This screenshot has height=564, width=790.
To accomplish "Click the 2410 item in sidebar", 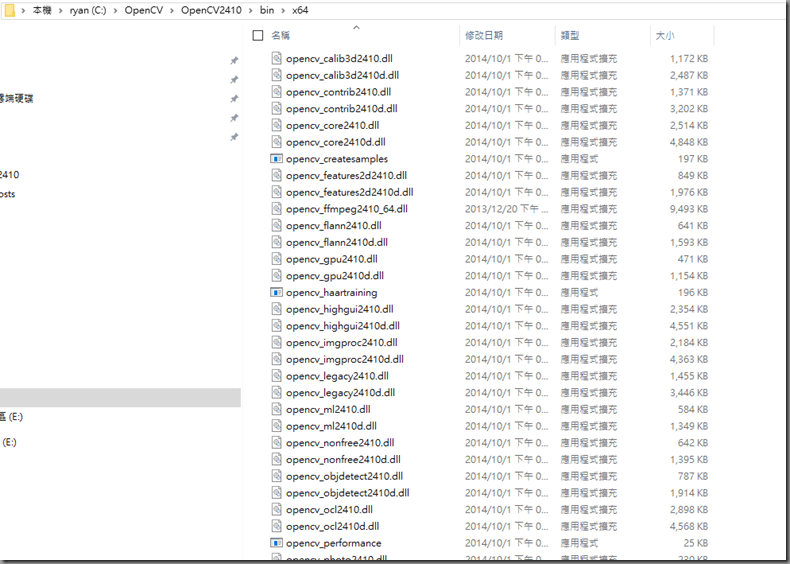I will [x=10, y=175].
